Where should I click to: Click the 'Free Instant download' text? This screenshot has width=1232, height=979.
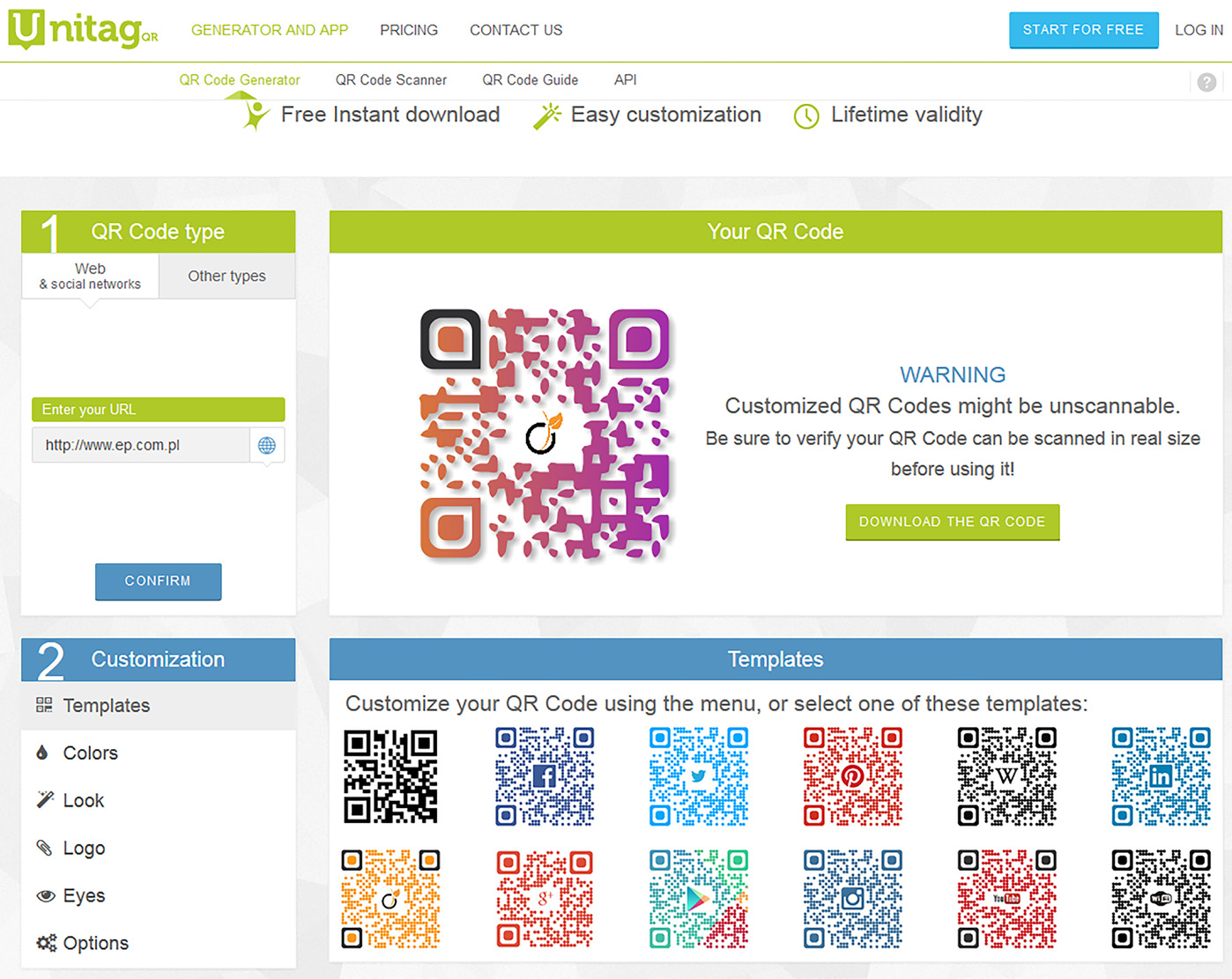pyautogui.click(x=390, y=115)
